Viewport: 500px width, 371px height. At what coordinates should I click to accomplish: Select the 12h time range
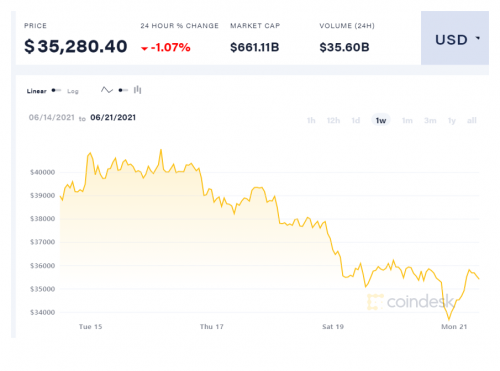pos(333,120)
